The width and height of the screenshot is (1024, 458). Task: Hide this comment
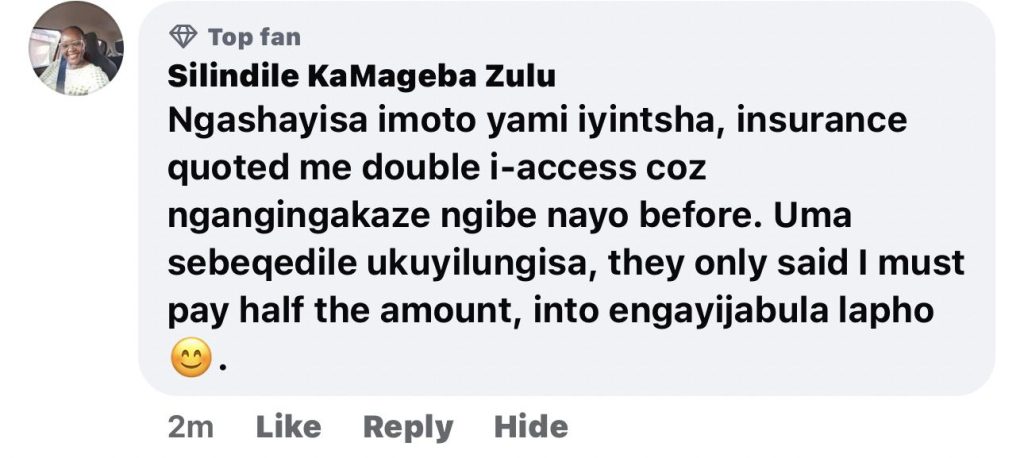(531, 427)
